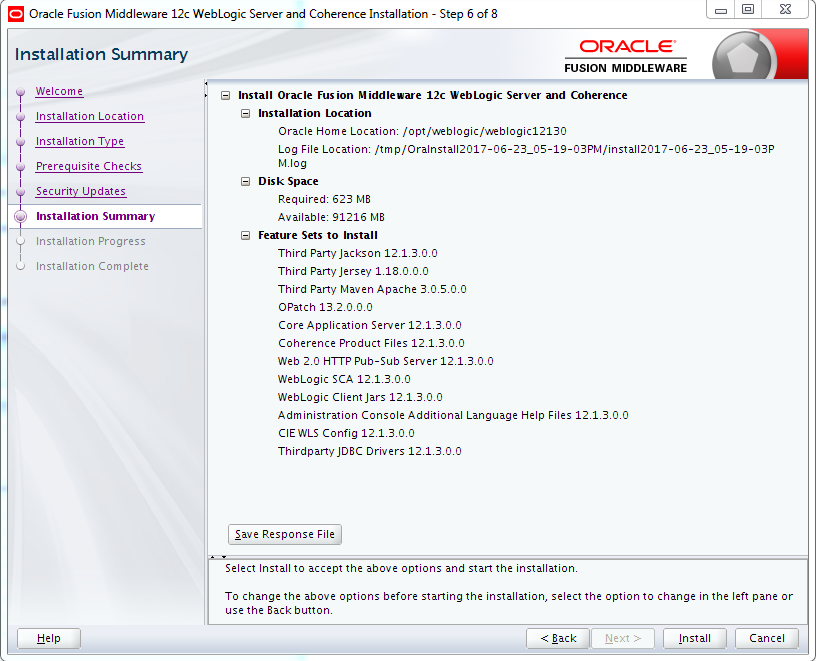The width and height of the screenshot is (816, 661).
Task: Click the Oracle Fusion Middleware pentagon emblem
Action: click(743, 57)
